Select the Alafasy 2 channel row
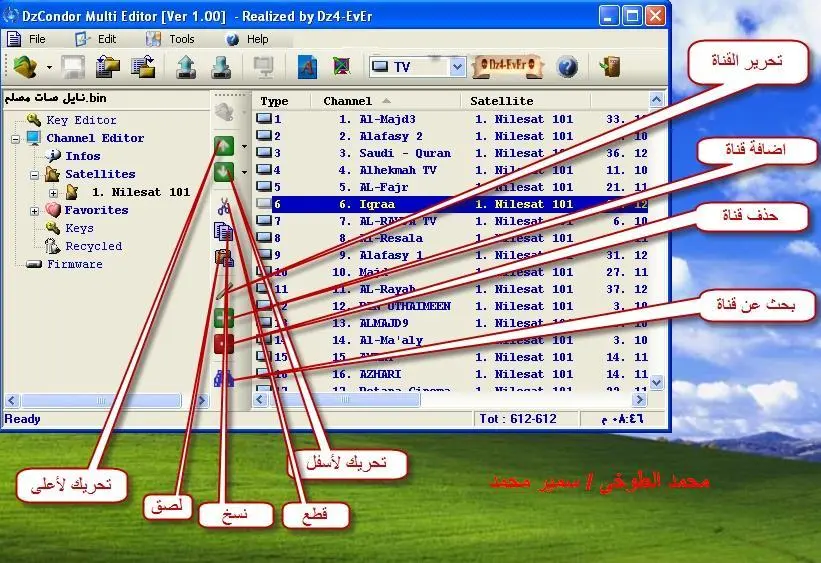Viewport: 821px width, 563px height. coord(451,136)
